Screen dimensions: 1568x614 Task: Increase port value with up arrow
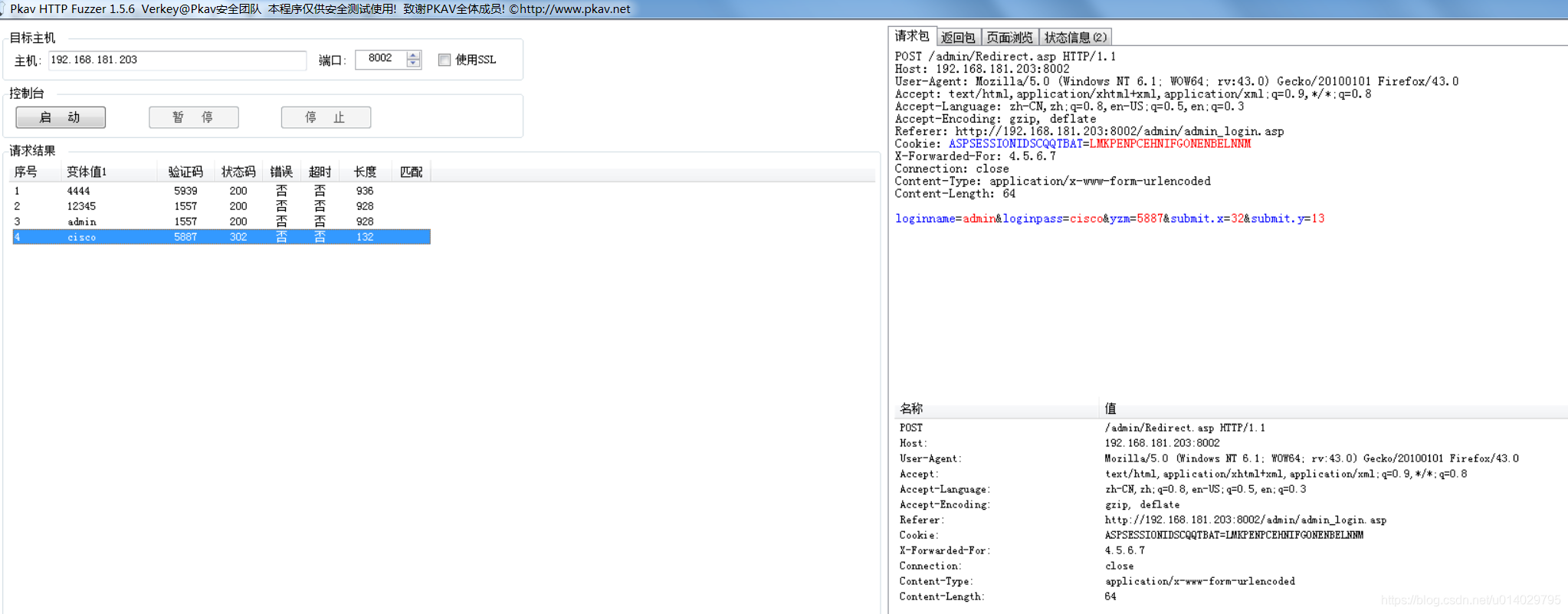tap(414, 55)
